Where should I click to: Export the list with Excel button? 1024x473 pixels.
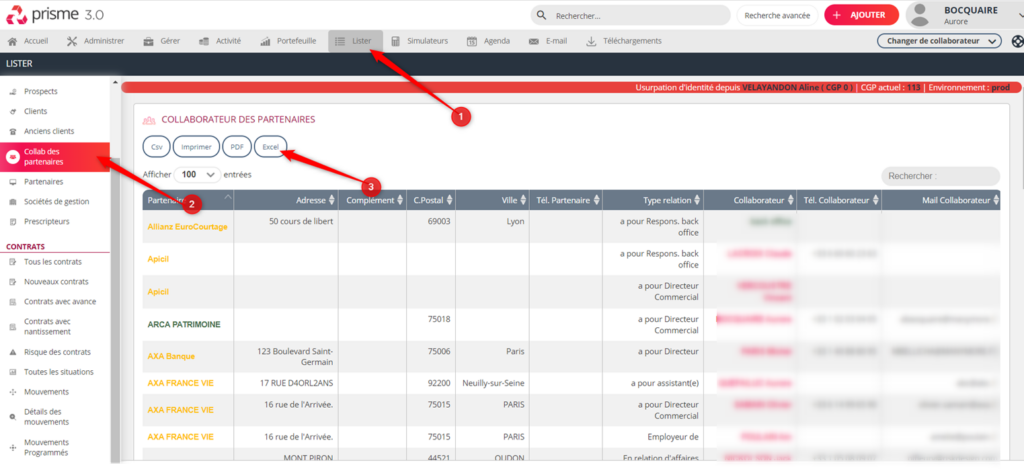(270, 146)
